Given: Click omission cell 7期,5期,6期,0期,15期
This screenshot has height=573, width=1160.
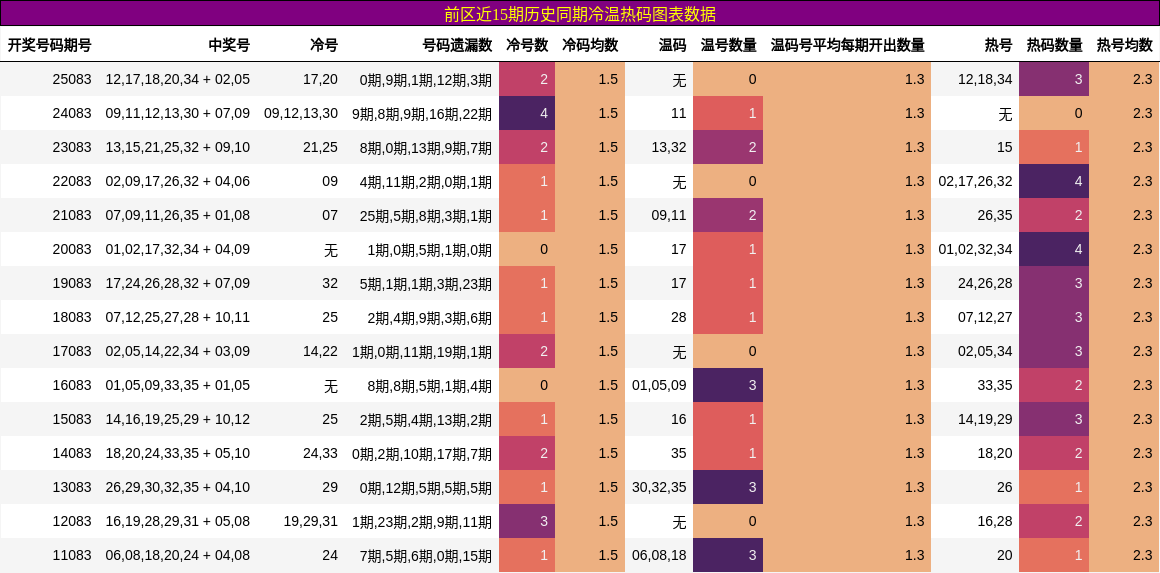Looking at the screenshot, I should (x=425, y=555).
